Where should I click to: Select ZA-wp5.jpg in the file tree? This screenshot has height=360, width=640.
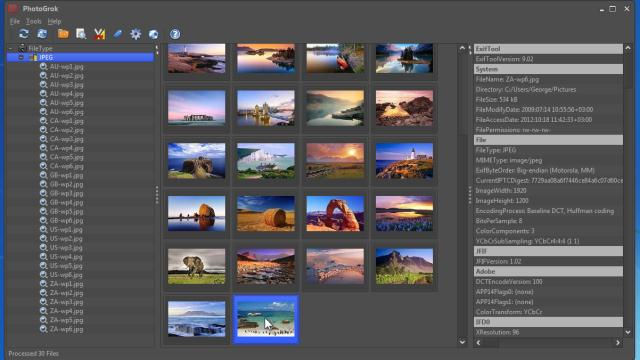(x=67, y=320)
